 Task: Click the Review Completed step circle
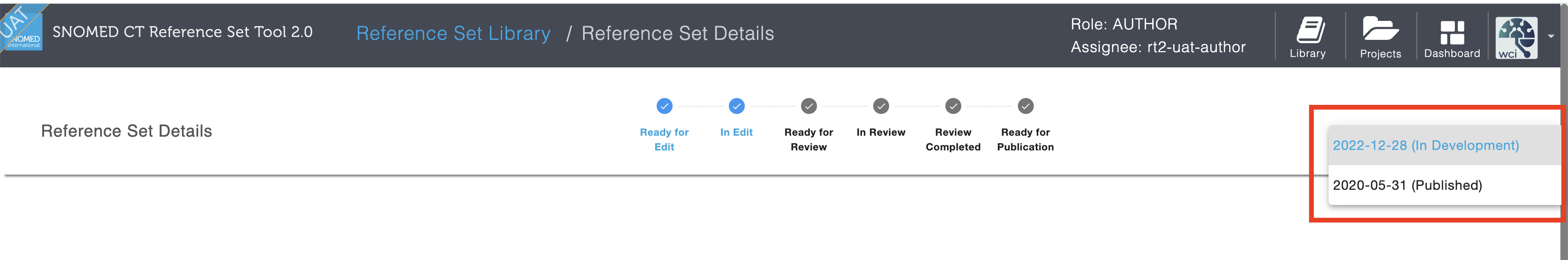pyautogui.click(x=953, y=106)
